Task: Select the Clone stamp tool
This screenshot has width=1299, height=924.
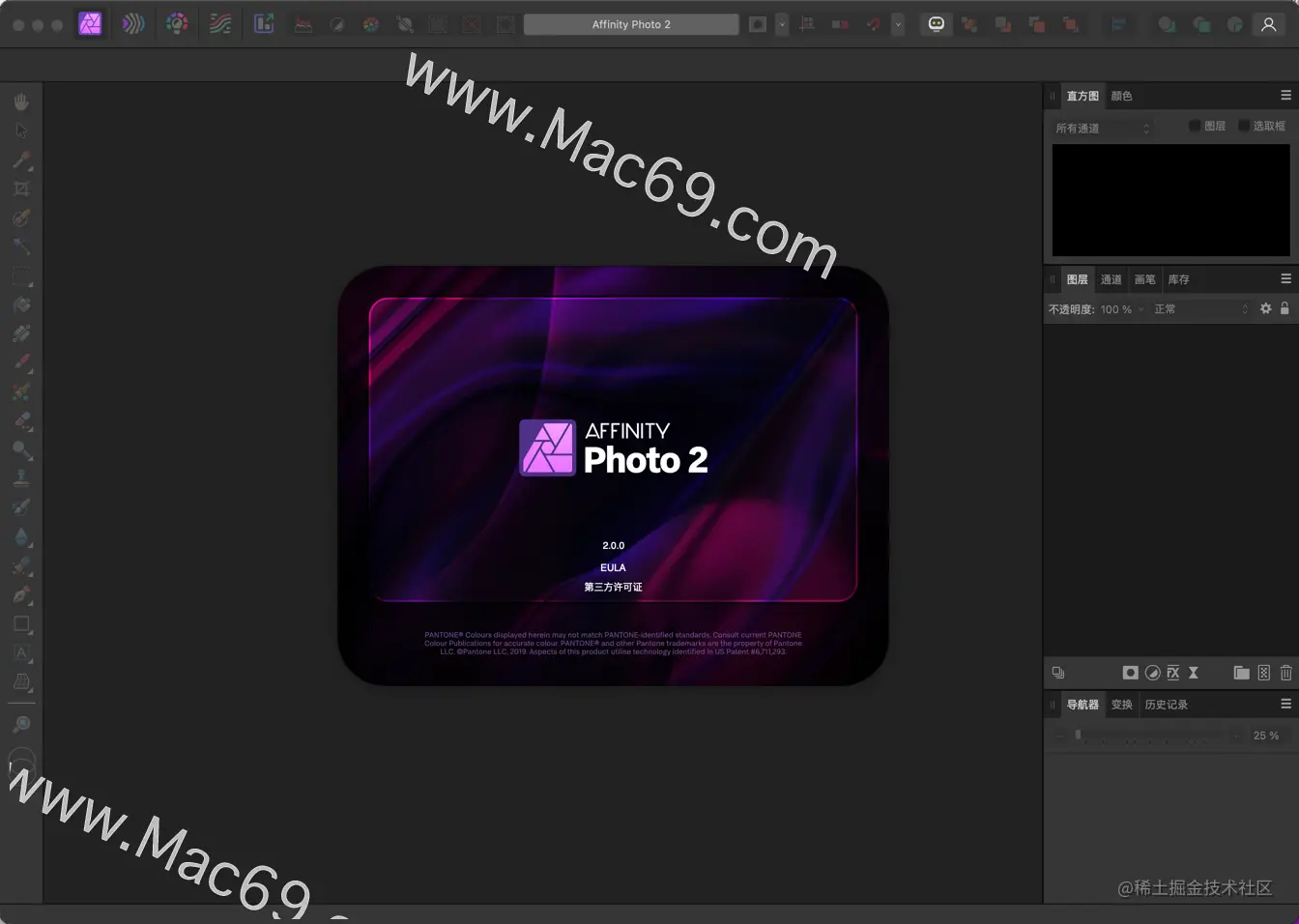Action: click(21, 478)
